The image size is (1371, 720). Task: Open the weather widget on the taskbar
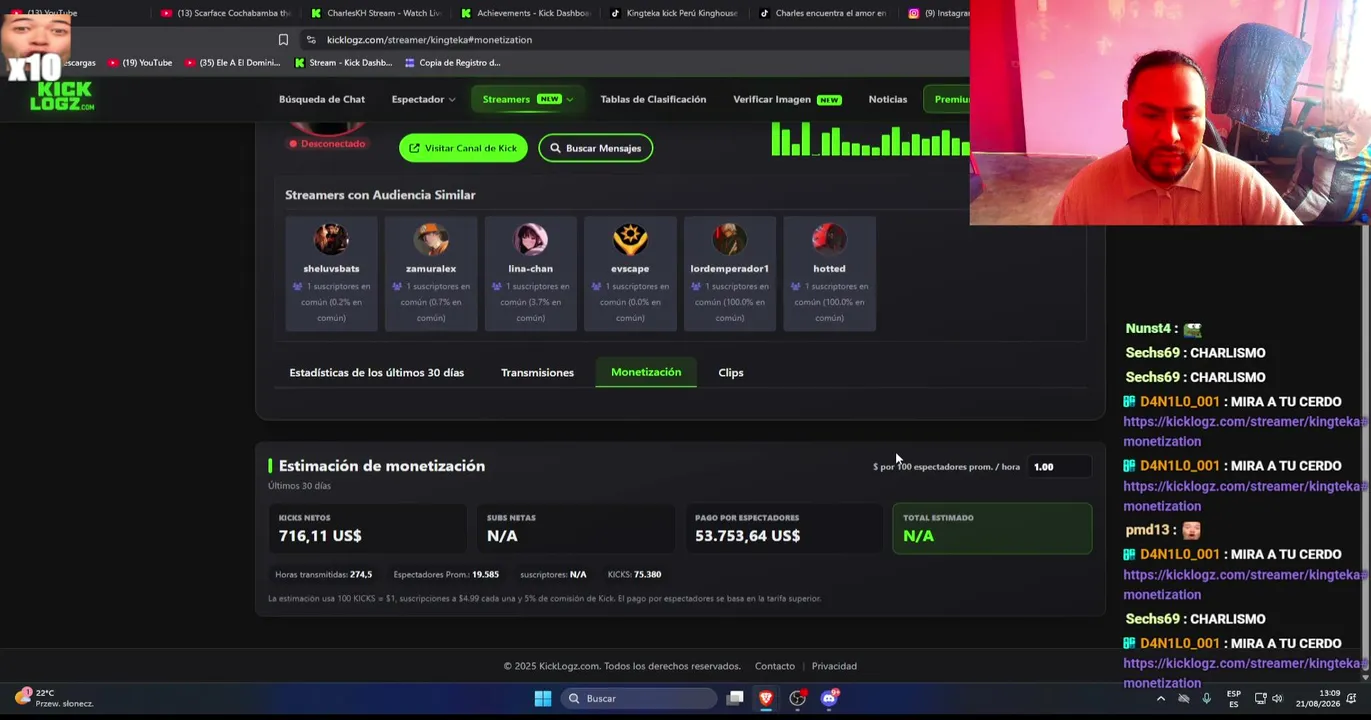(55, 698)
